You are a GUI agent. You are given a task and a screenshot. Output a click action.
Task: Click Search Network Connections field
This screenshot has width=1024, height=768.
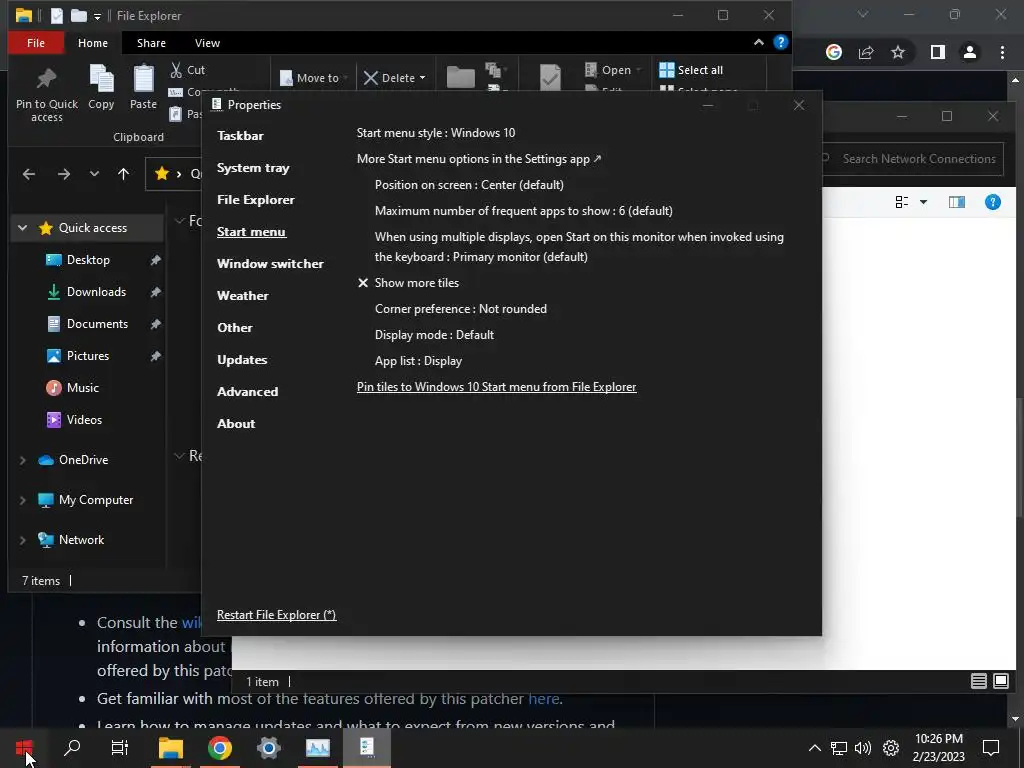click(x=912, y=159)
